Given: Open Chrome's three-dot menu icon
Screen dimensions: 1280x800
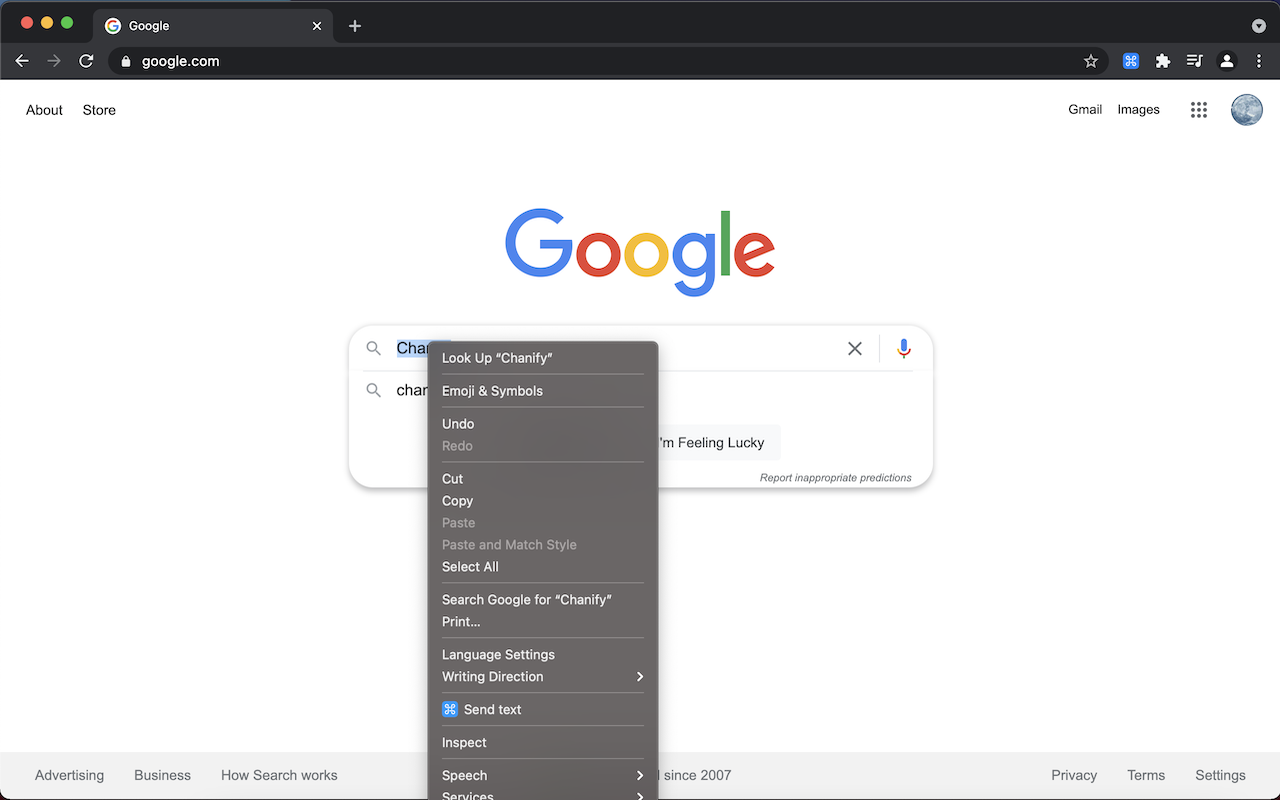Looking at the screenshot, I should click(x=1259, y=61).
